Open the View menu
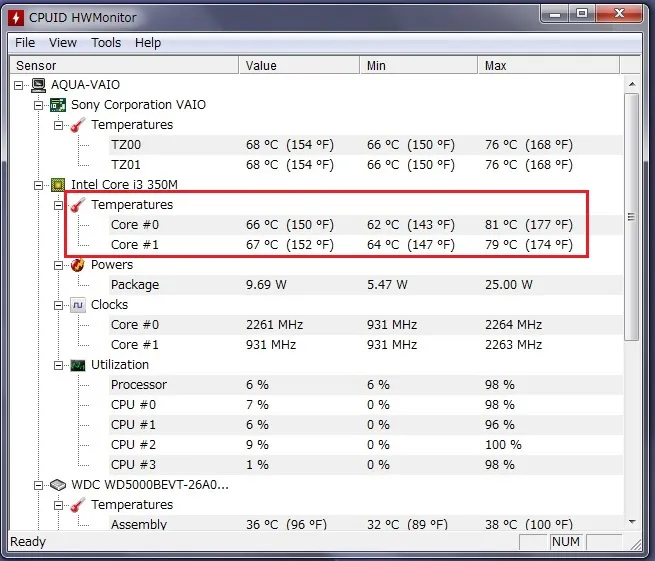 tap(63, 43)
